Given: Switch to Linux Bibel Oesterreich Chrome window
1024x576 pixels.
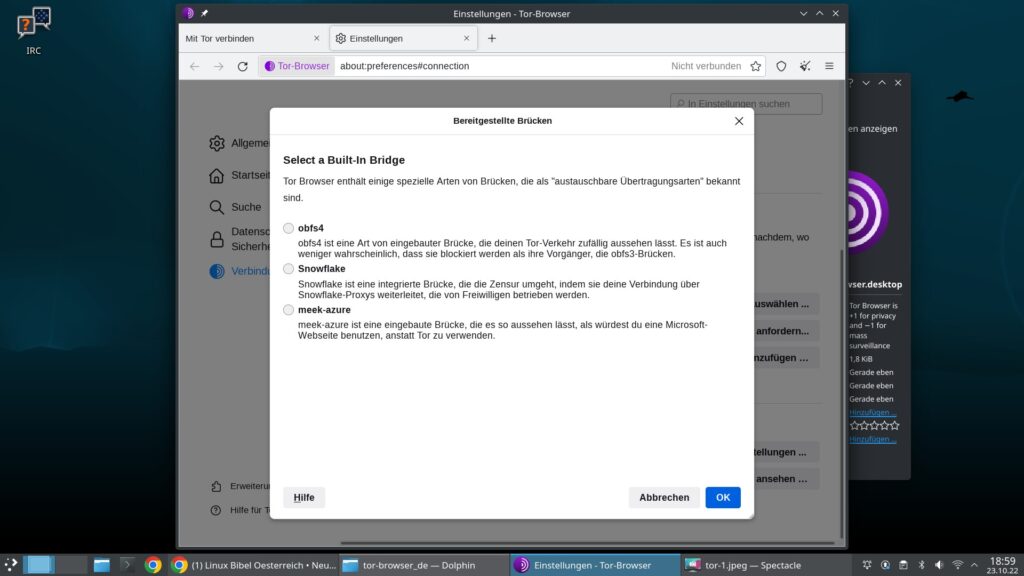Looking at the screenshot, I should pos(253,565).
